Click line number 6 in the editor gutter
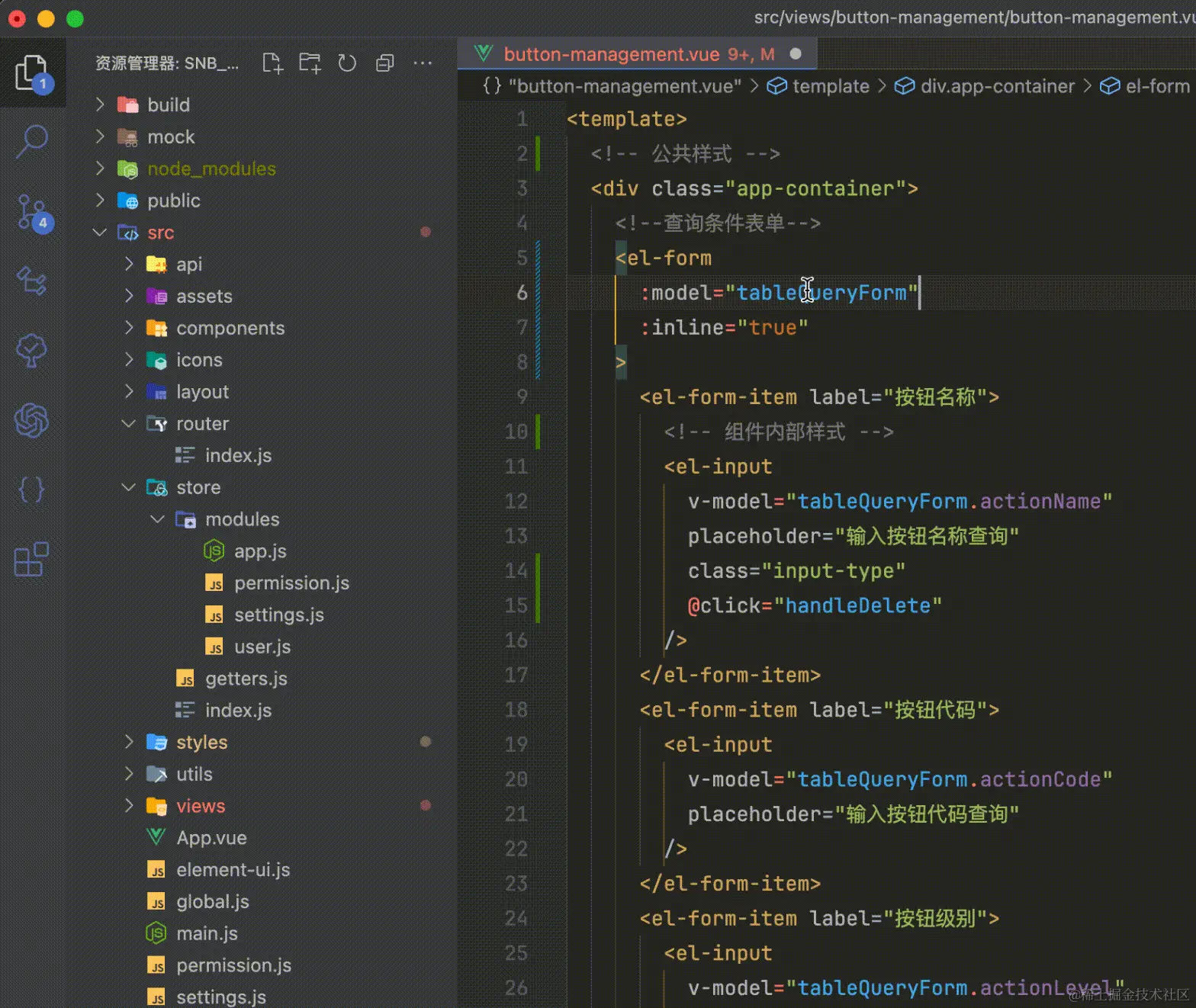Image resolution: width=1196 pixels, height=1008 pixels. pyautogui.click(x=522, y=293)
